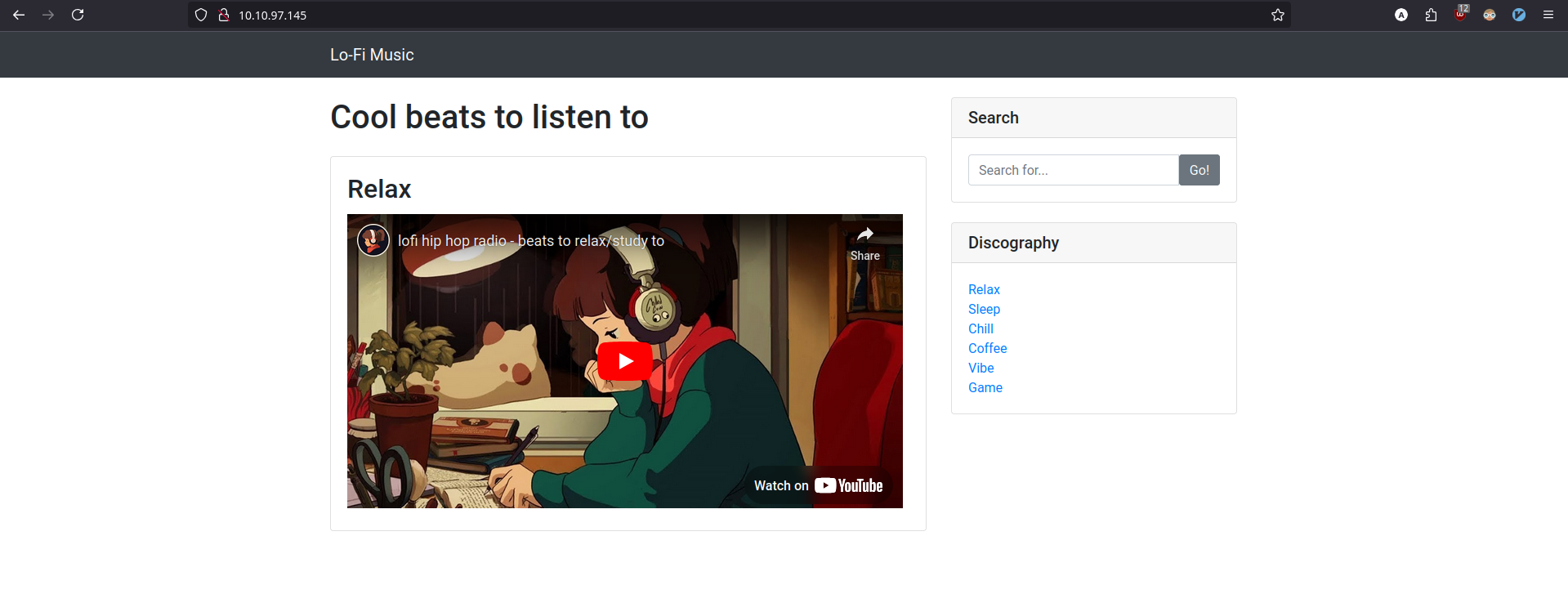This screenshot has height=612, width=1568.
Task: Click Watch on YouTube button
Action: coord(818,485)
